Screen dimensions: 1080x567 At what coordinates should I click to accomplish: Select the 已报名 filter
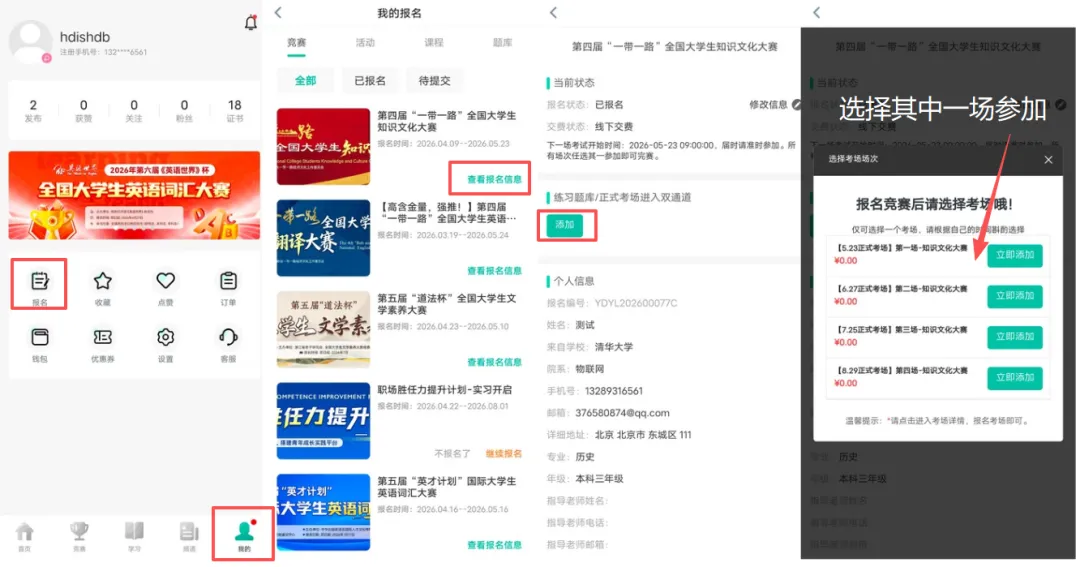(370, 81)
